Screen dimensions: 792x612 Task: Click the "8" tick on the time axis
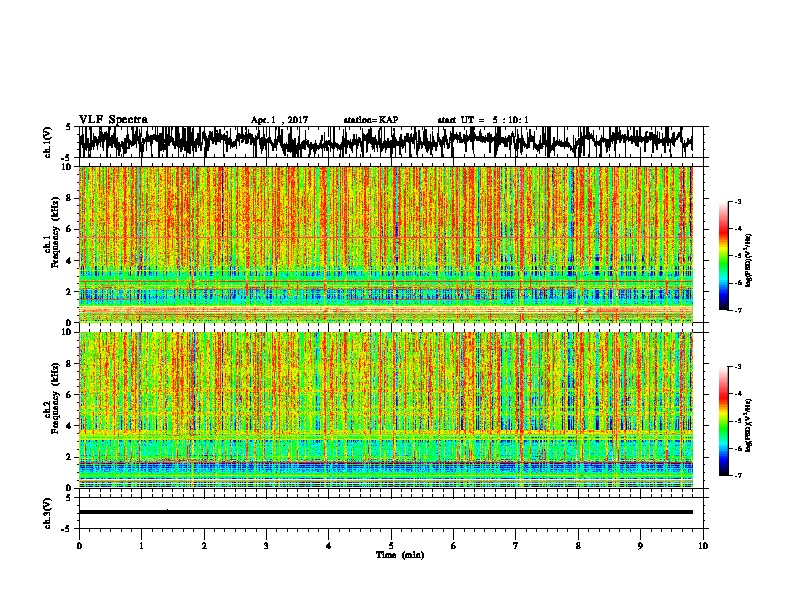[578, 546]
